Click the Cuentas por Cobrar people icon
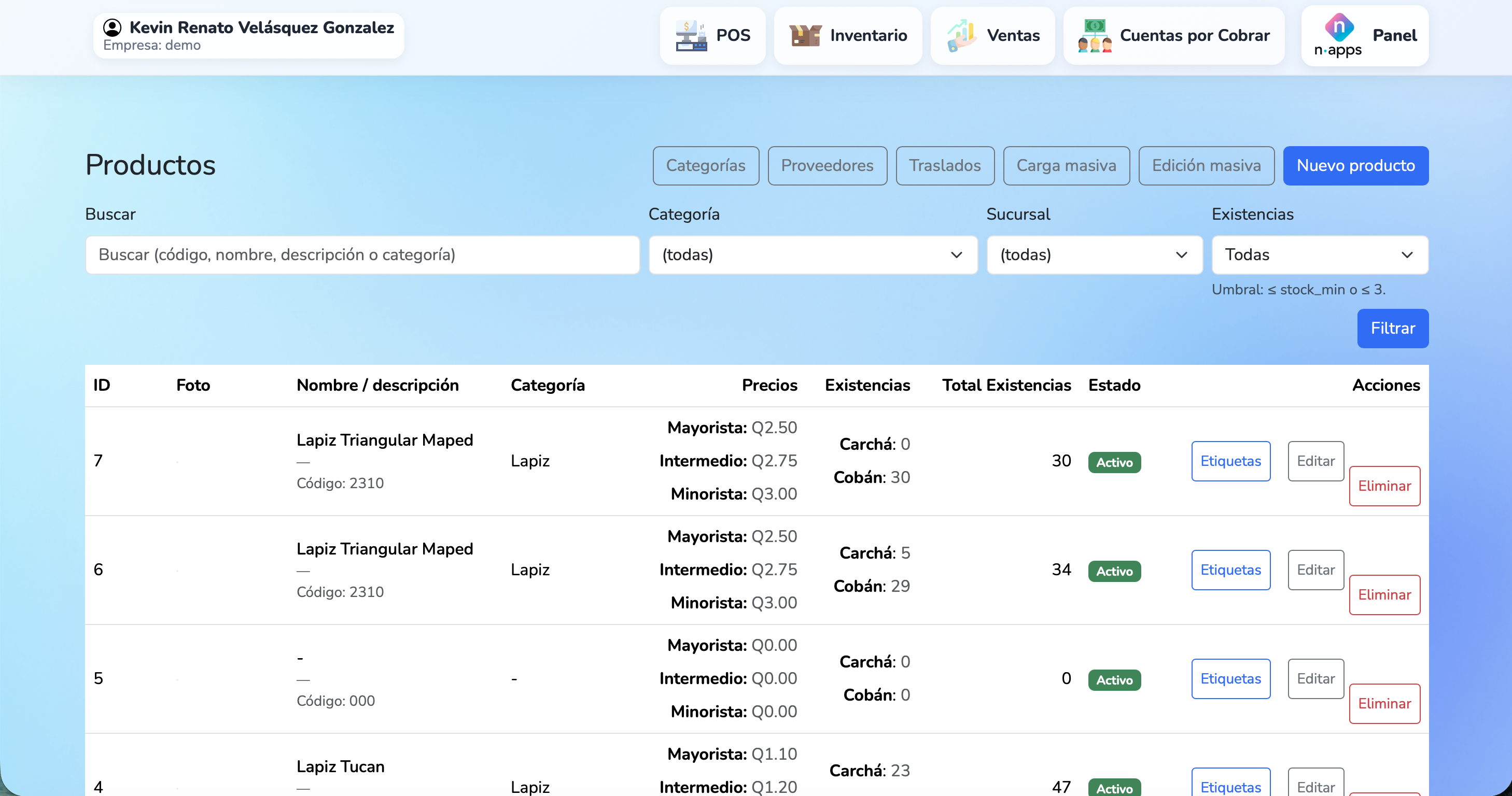1512x796 pixels. point(1094,36)
